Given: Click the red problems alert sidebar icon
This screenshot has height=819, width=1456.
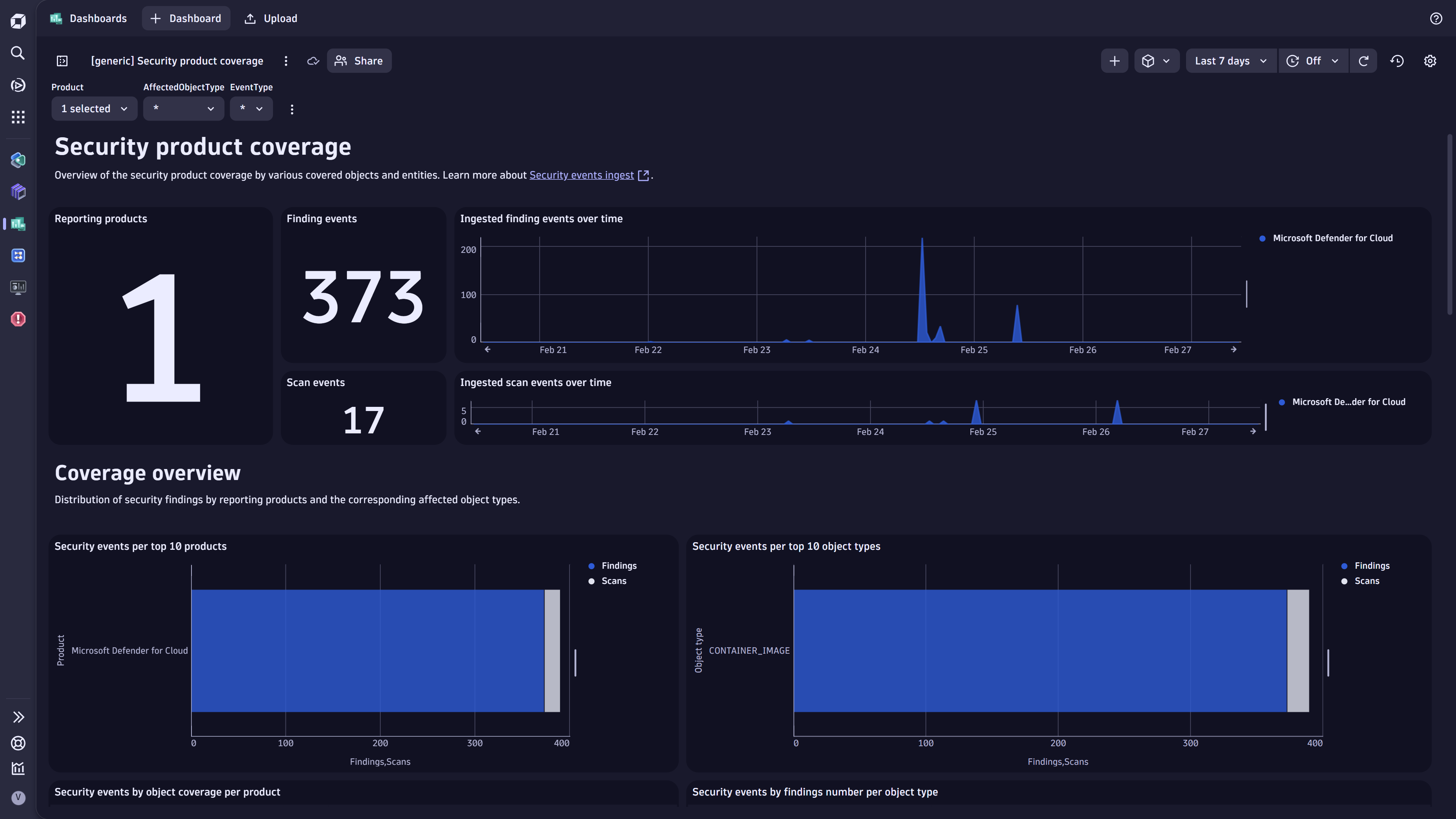Looking at the screenshot, I should [18, 319].
